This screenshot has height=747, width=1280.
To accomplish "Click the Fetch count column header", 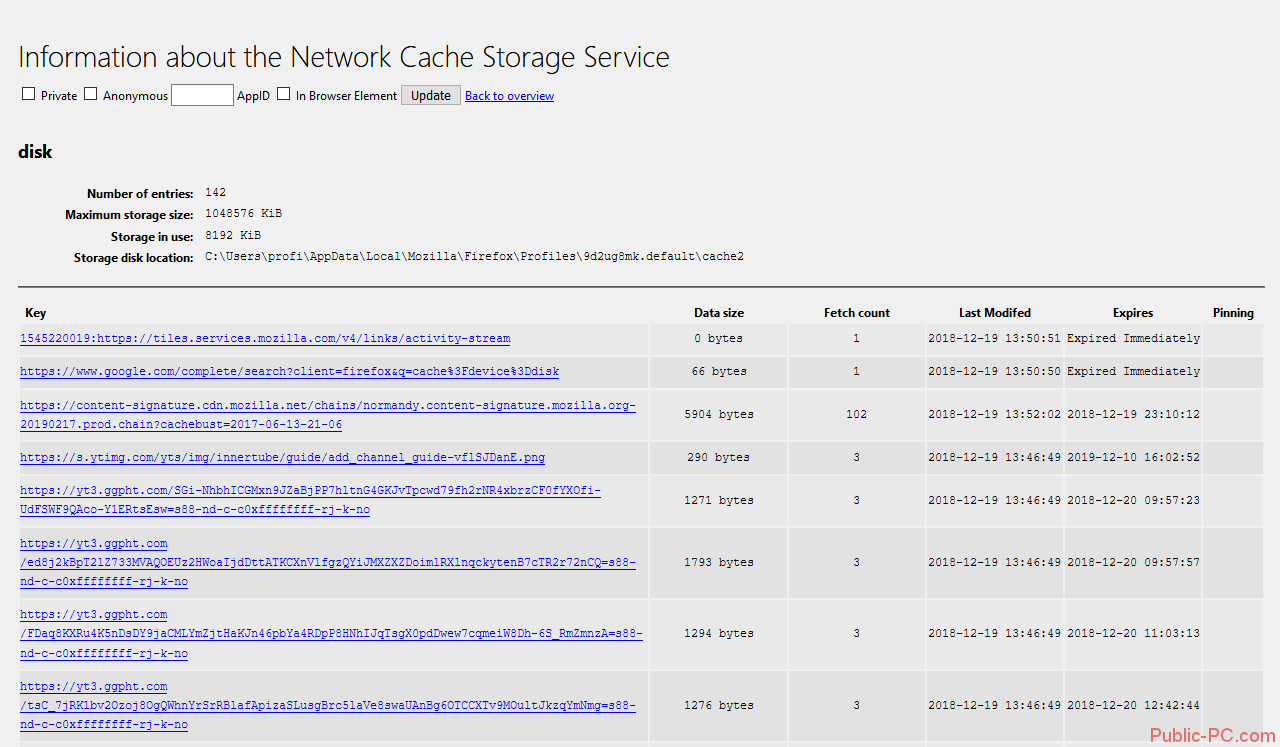I will pyautogui.click(x=856, y=313).
